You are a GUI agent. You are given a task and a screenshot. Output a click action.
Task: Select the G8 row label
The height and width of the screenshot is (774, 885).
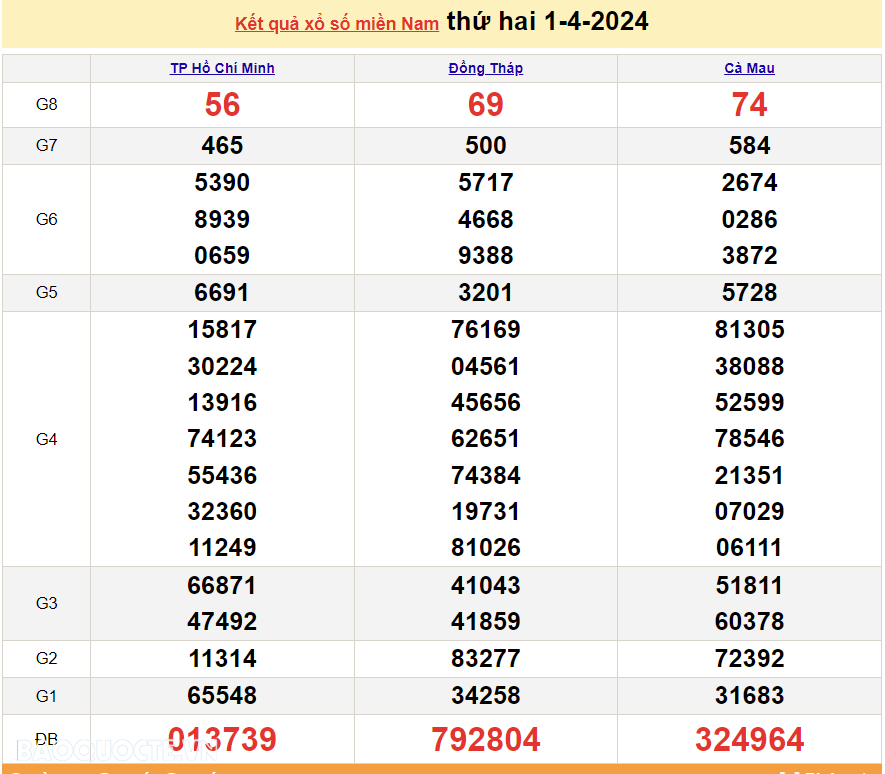coord(47,104)
